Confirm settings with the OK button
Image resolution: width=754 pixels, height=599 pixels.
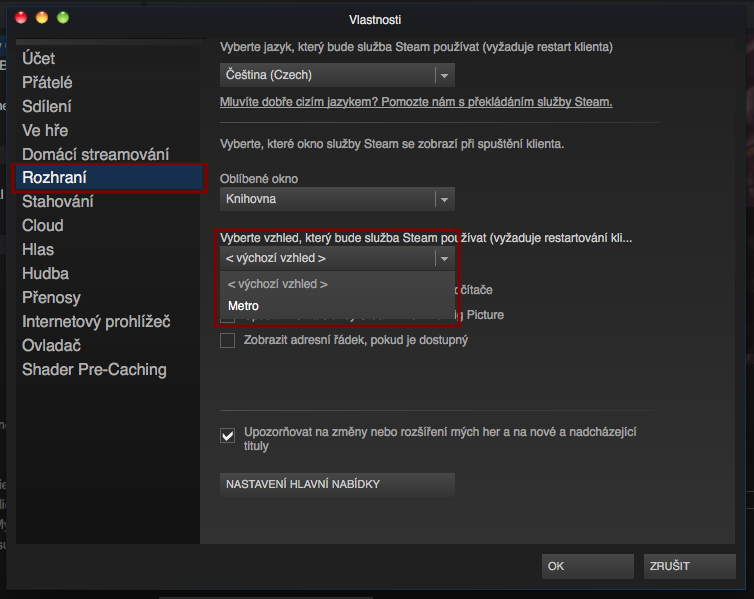(588, 566)
